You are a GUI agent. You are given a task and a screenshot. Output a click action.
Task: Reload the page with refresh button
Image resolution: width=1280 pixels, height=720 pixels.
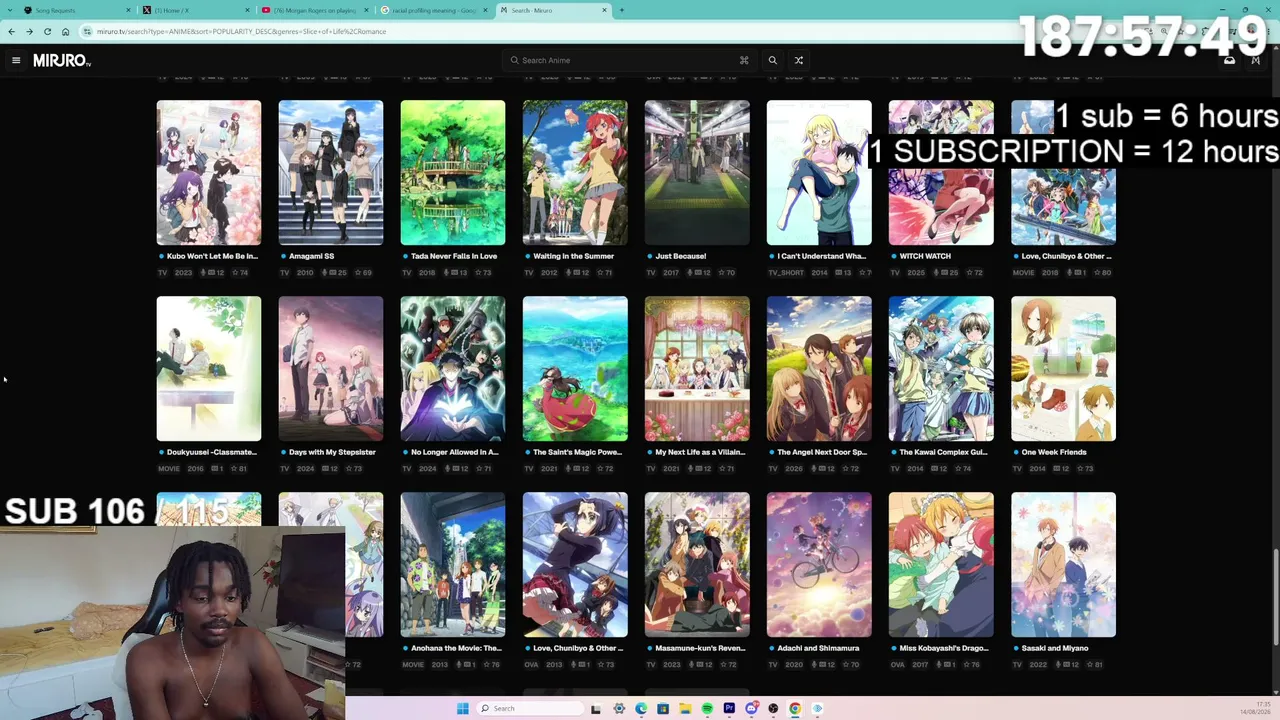(47, 31)
